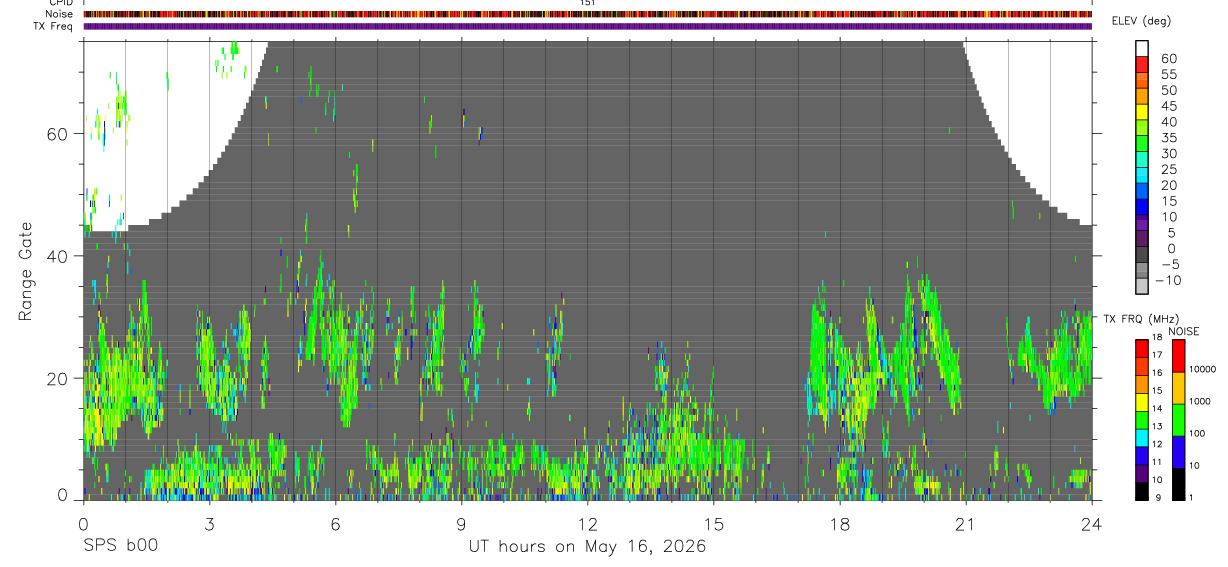Click the 'TX FRQ (MHz)' legend title
This screenshot has width=1228, height=567.
pos(1141,319)
